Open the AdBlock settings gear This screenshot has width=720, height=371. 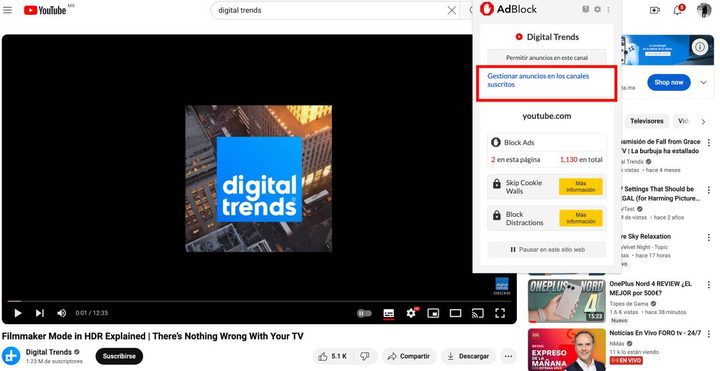click(x=597, y=9)
